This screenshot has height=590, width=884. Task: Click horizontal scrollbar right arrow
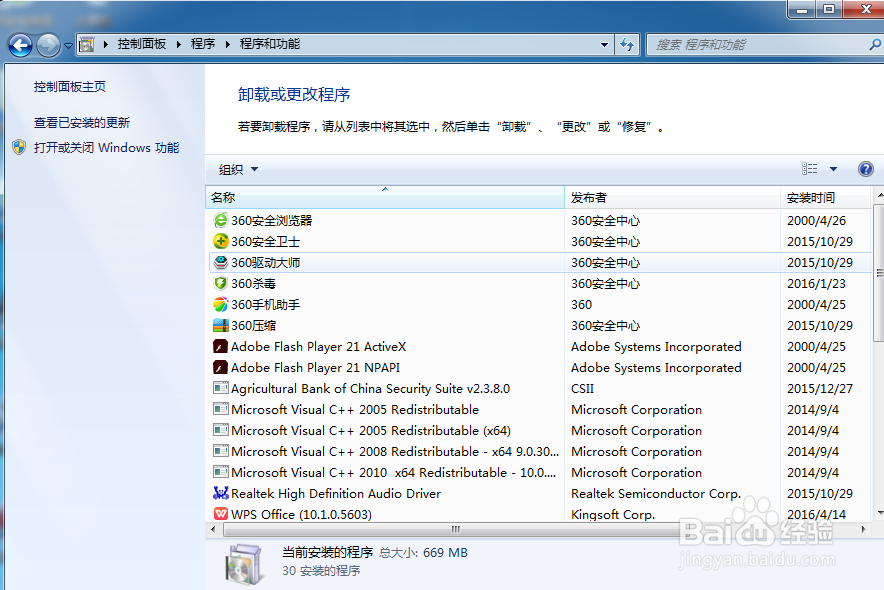[863, 529]
